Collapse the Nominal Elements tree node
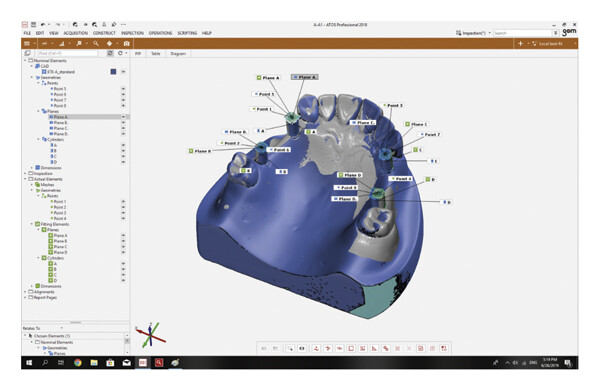This screenshot has width=600, height=391. tap(25, 60)
